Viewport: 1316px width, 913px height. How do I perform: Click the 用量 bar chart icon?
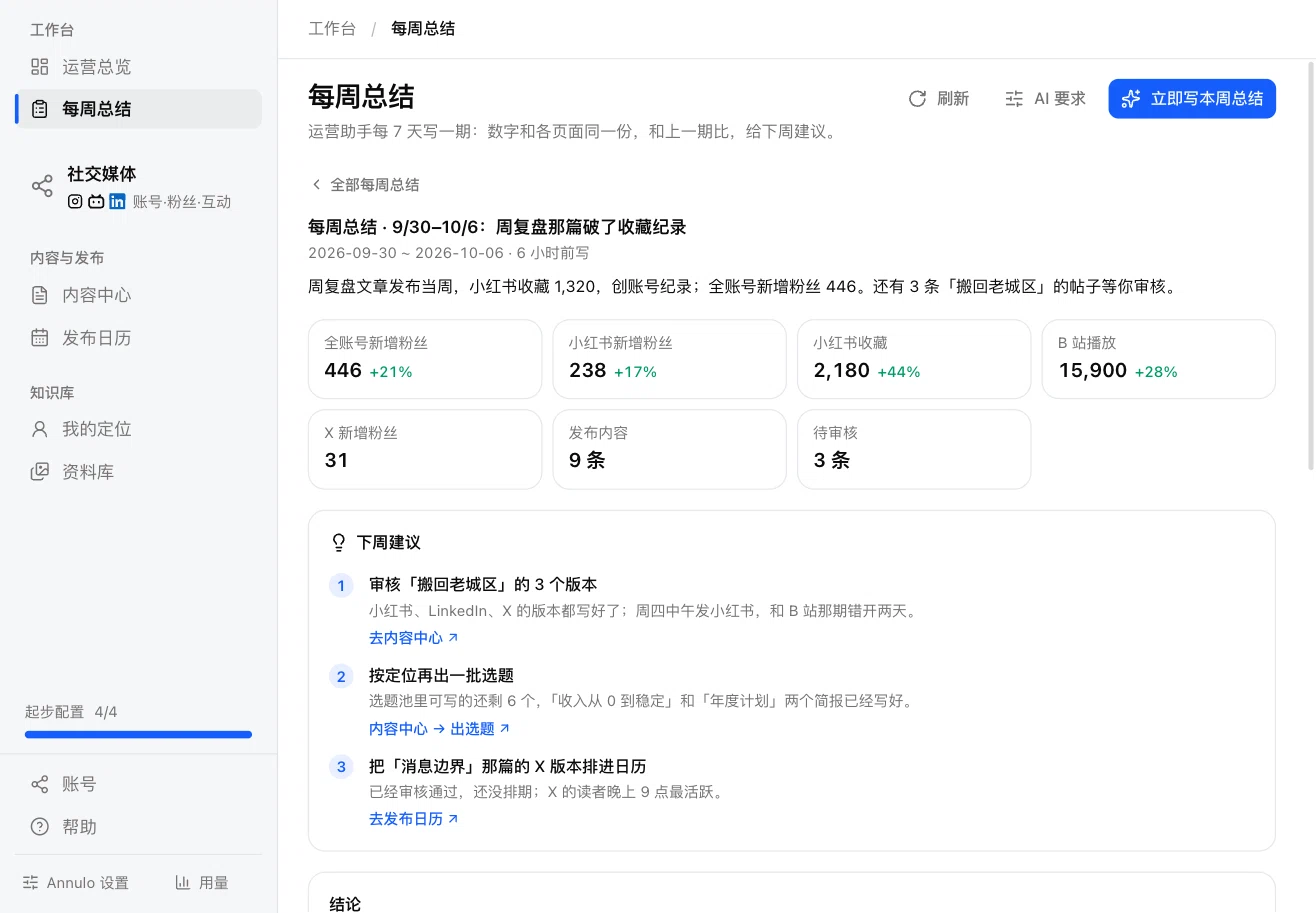point(183,882)
